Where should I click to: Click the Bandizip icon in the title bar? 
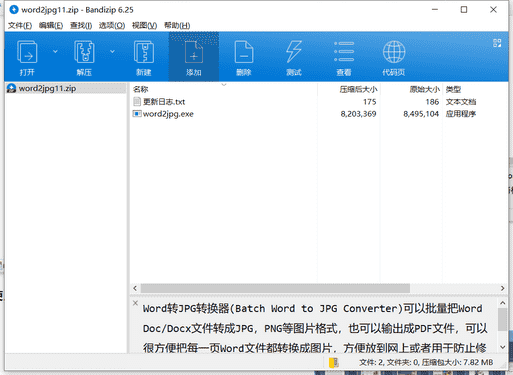pyautogui.click(x=14, y=10)
